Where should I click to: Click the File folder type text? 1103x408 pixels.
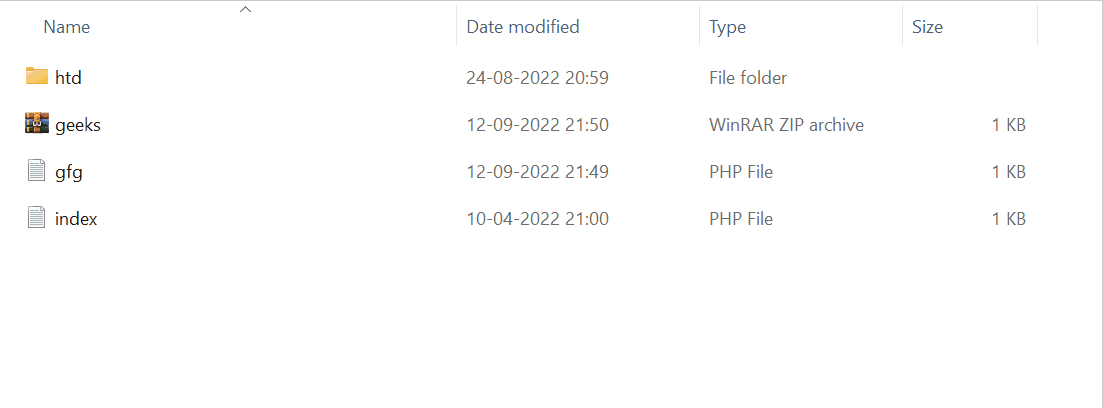pos(747,78)
